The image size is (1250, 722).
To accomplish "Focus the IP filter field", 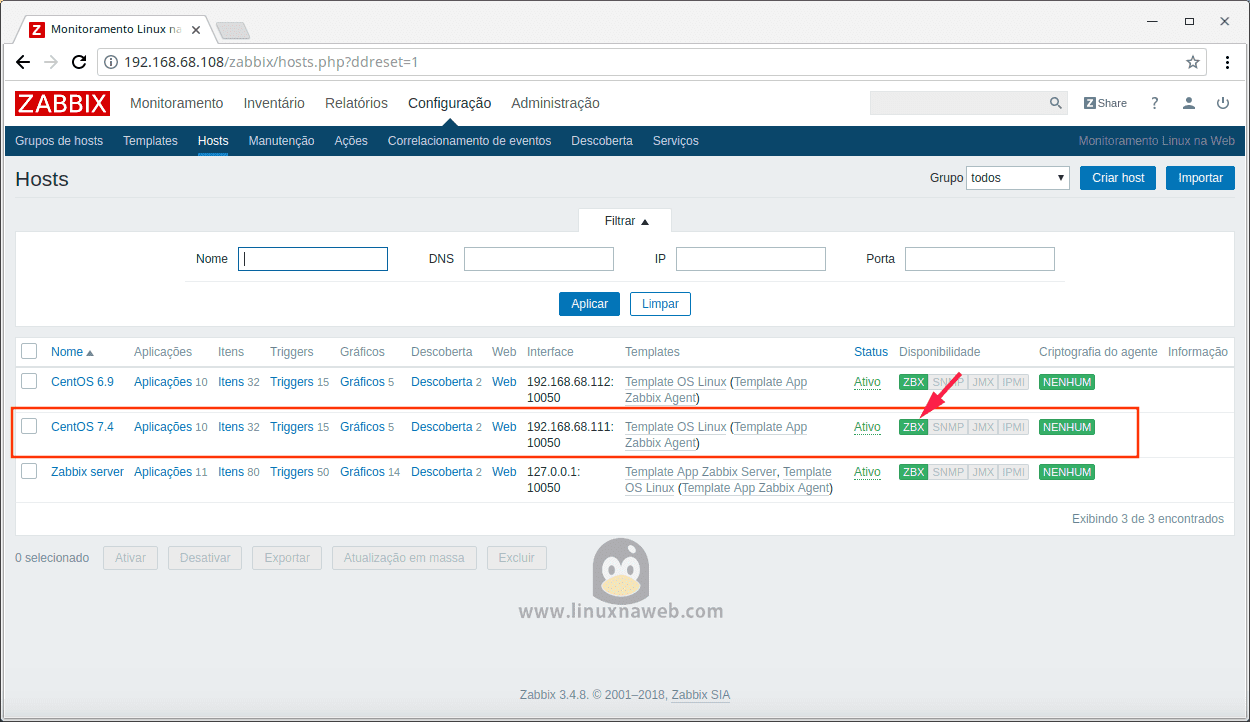I will pos(751,259).
